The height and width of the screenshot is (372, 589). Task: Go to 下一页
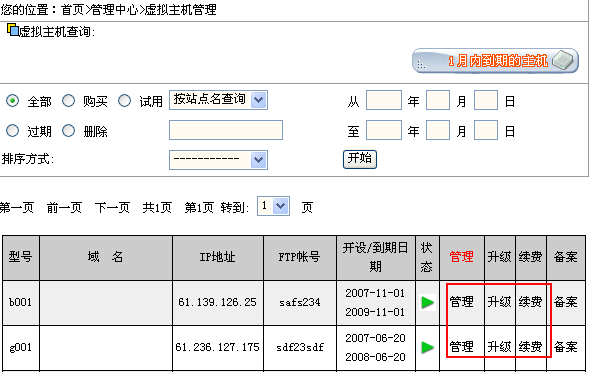click(x=112, y=207)
